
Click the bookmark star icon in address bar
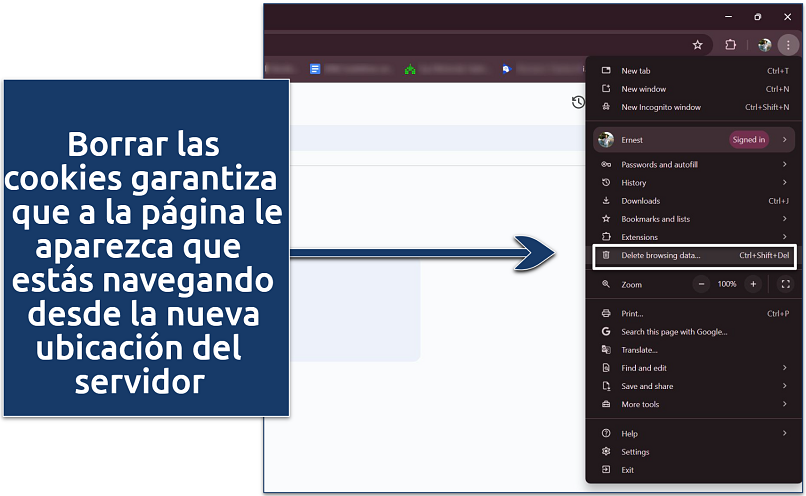point(698,45)
